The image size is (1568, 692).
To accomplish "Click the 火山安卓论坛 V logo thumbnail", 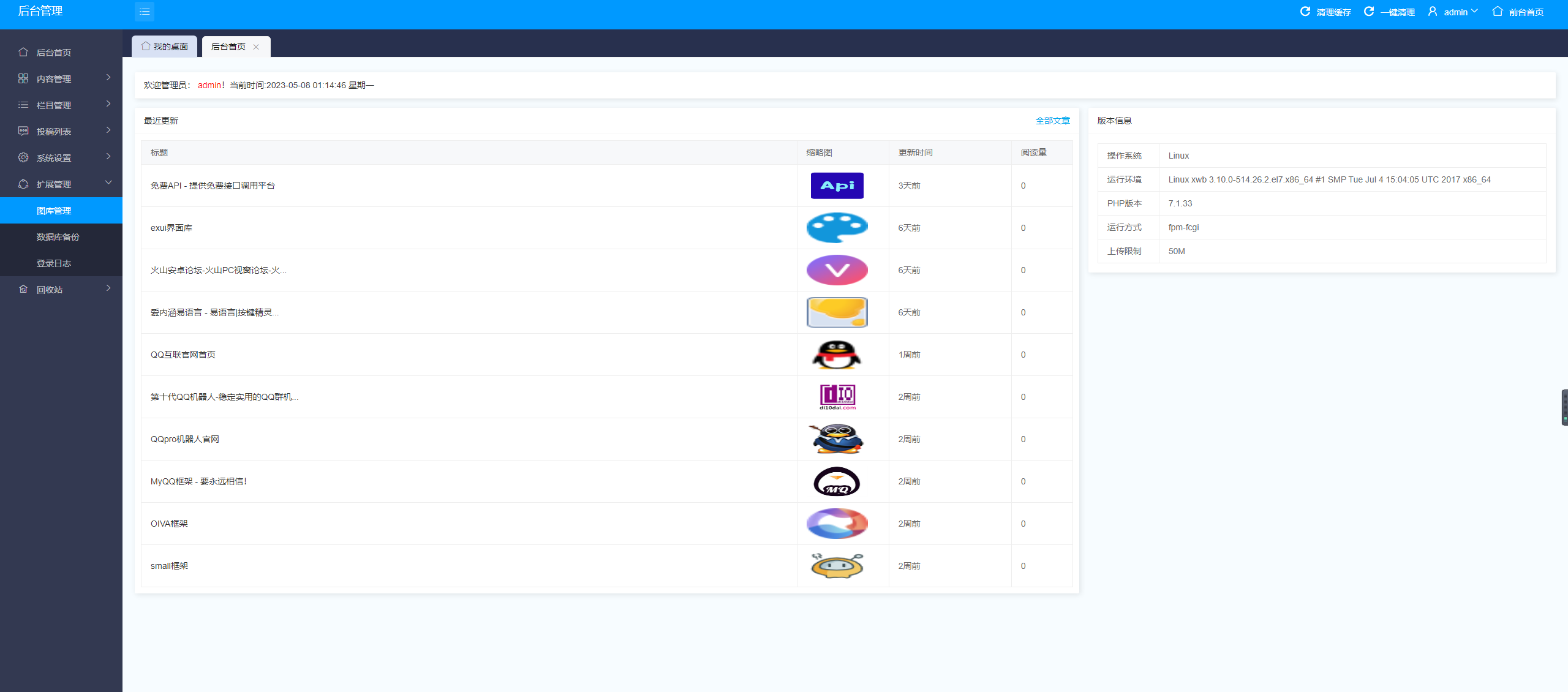I will 837,270.
